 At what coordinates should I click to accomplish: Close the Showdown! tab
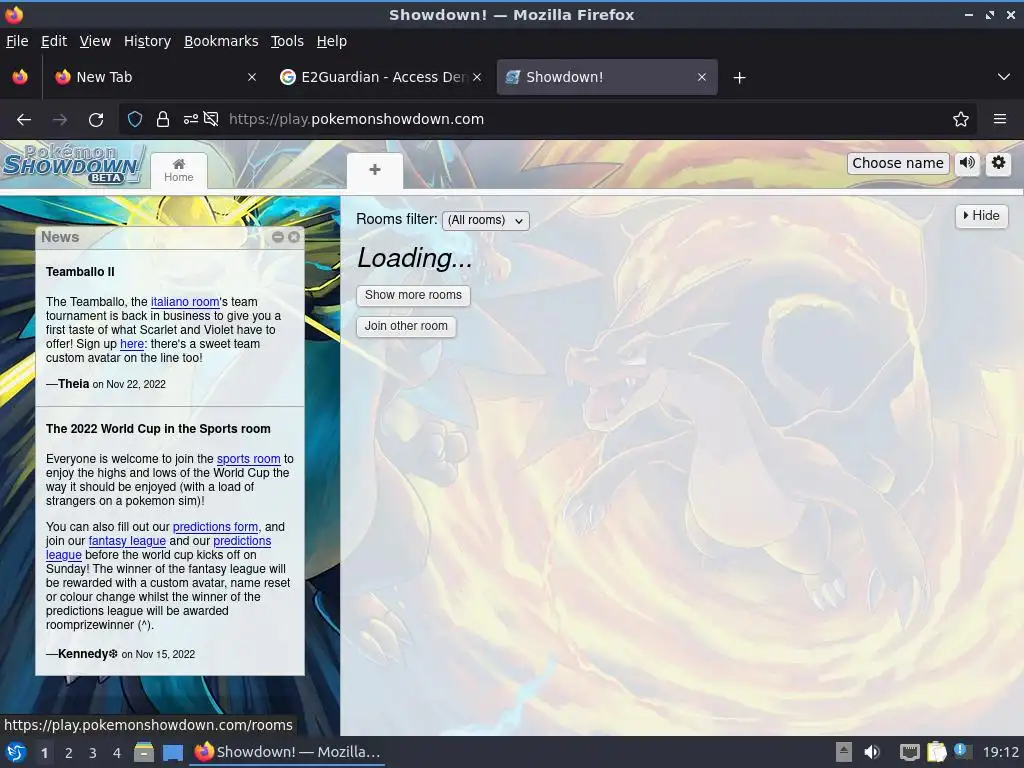[x=701, y=77]
